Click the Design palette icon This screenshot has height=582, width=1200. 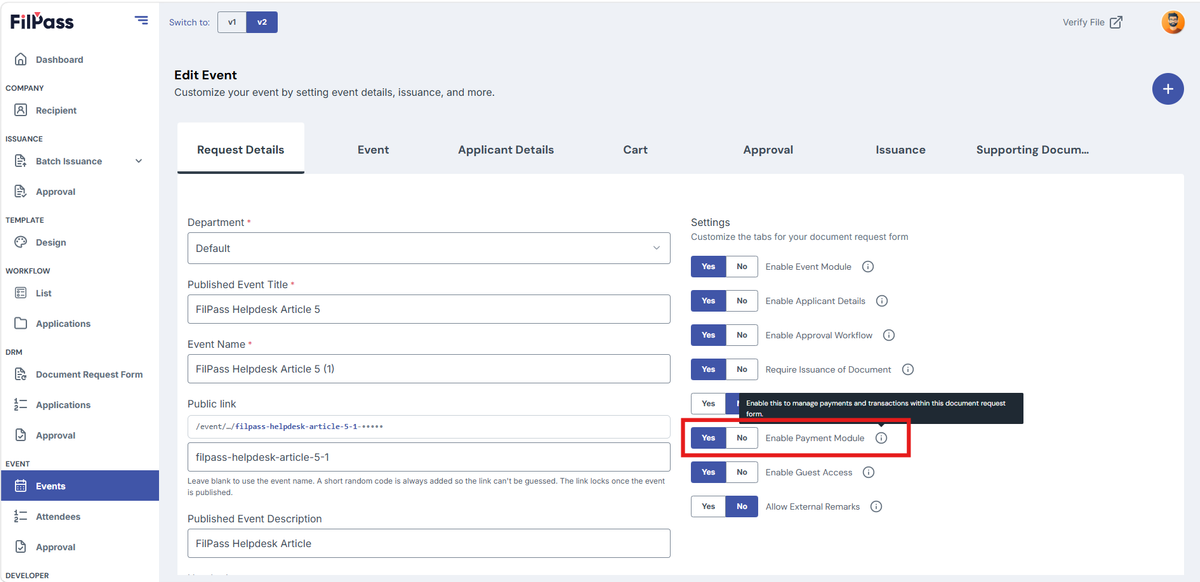pos(20,242)
